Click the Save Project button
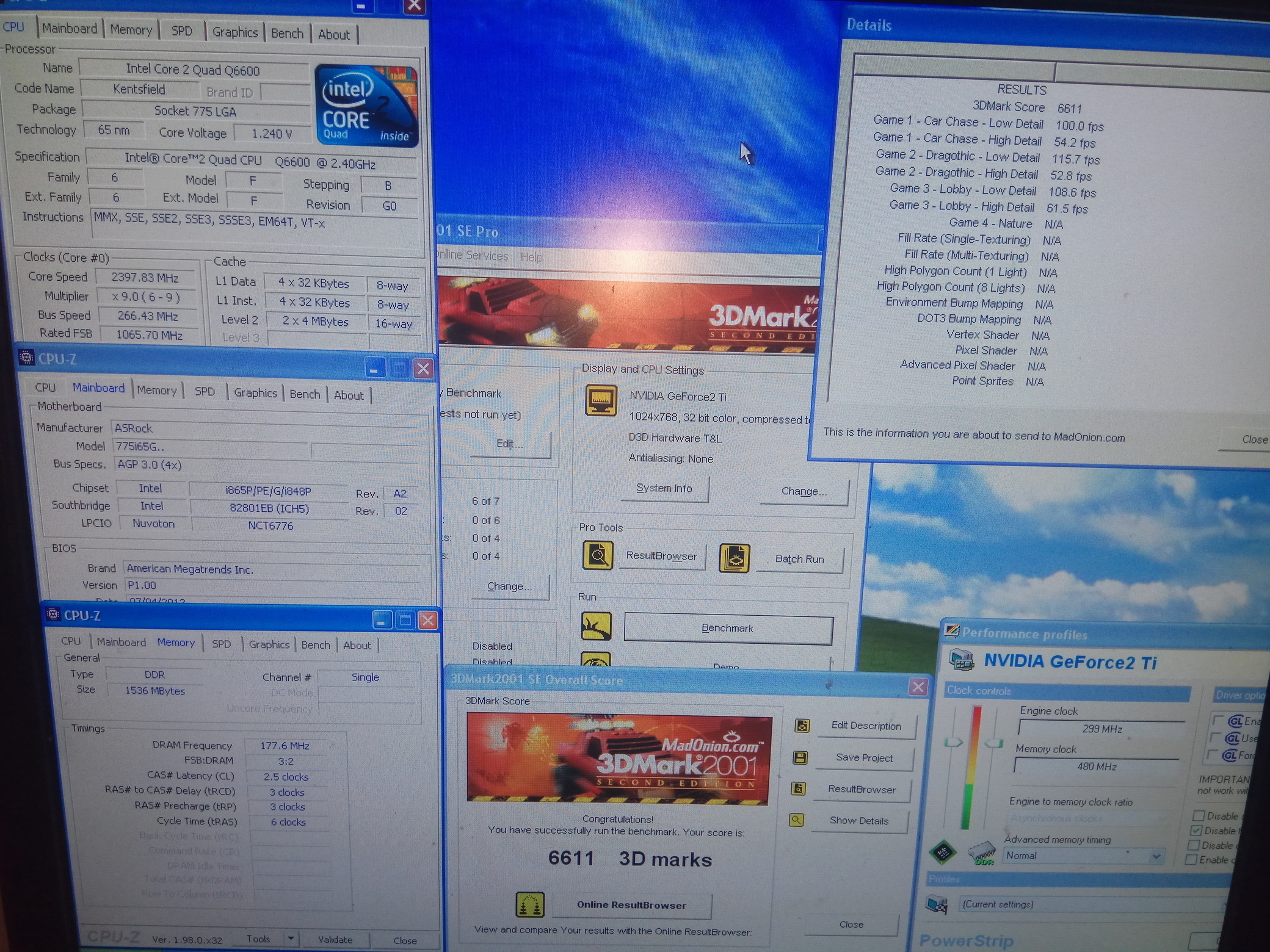This screenshot has height=952, width=1270. (x=865, y=757)
